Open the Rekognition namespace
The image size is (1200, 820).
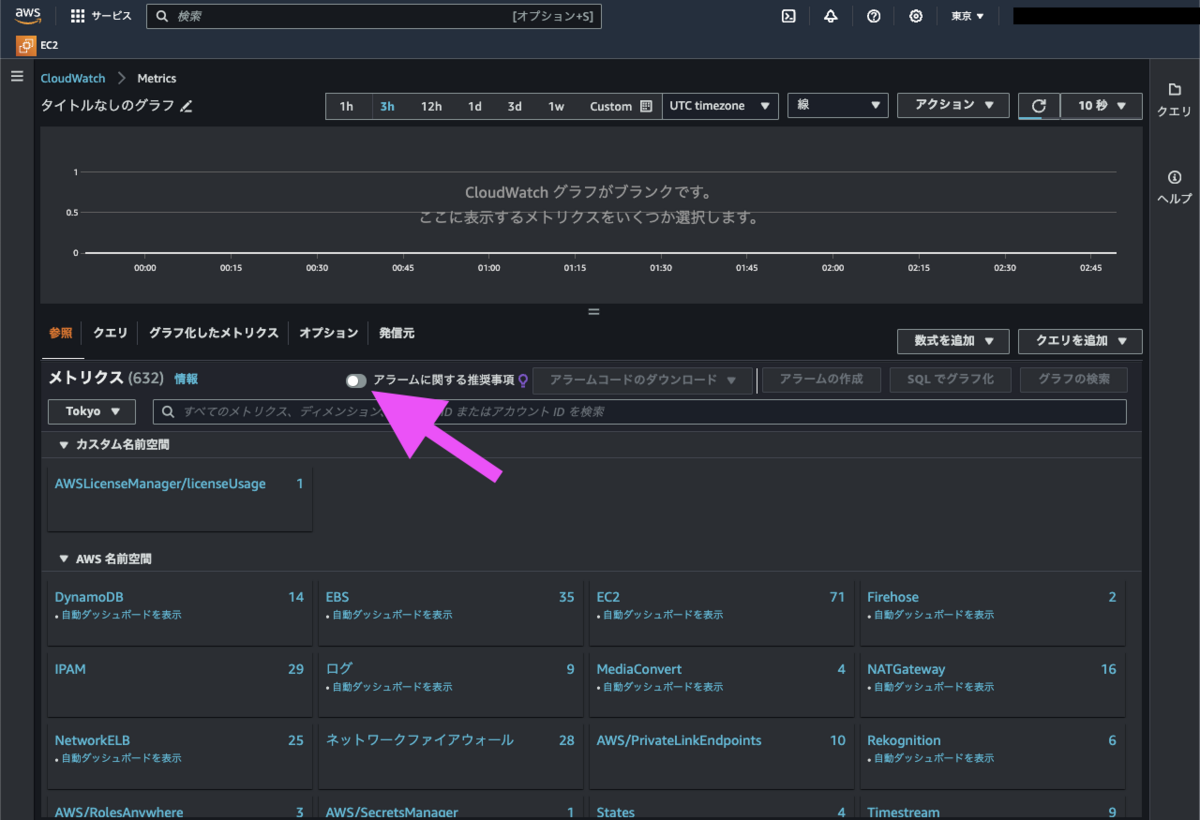pos(904,740)
